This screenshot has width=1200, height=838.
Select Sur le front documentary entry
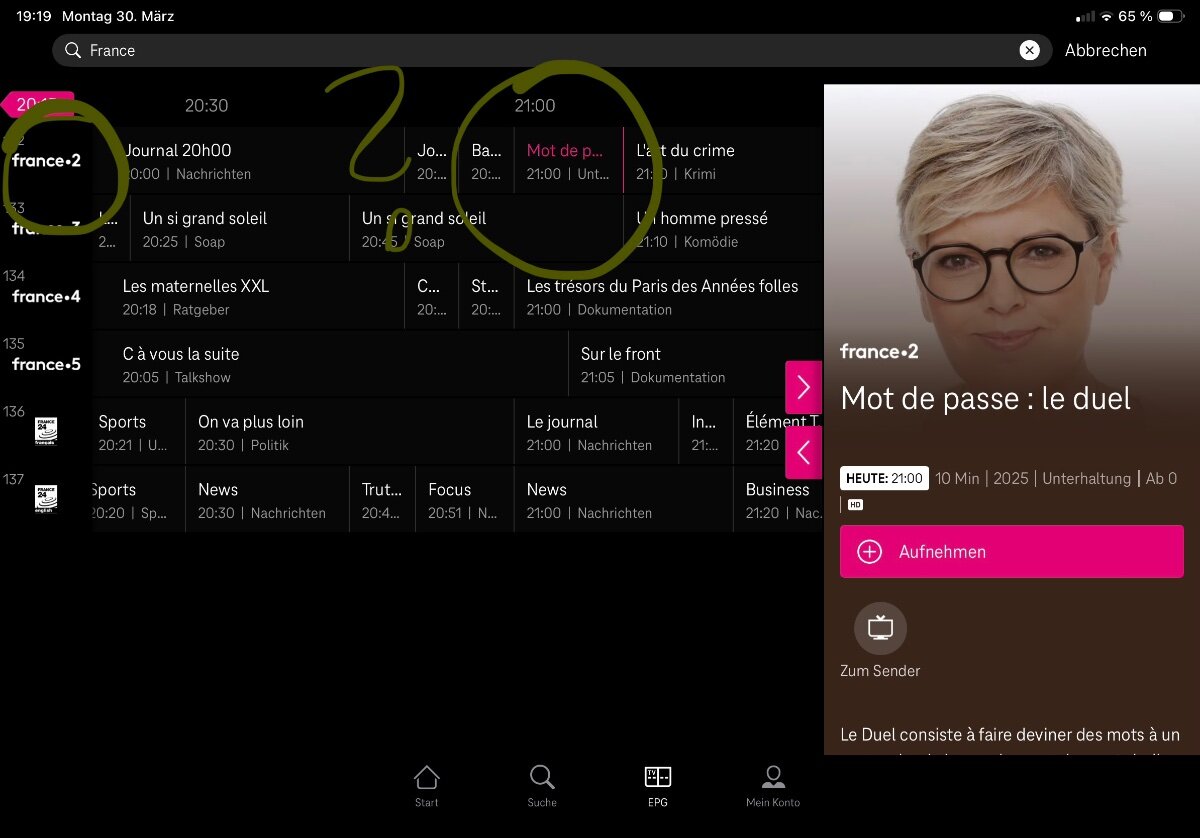680,365
